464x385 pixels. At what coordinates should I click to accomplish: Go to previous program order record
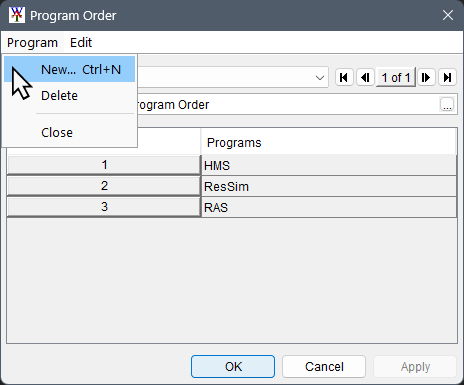tap(365, 77)
